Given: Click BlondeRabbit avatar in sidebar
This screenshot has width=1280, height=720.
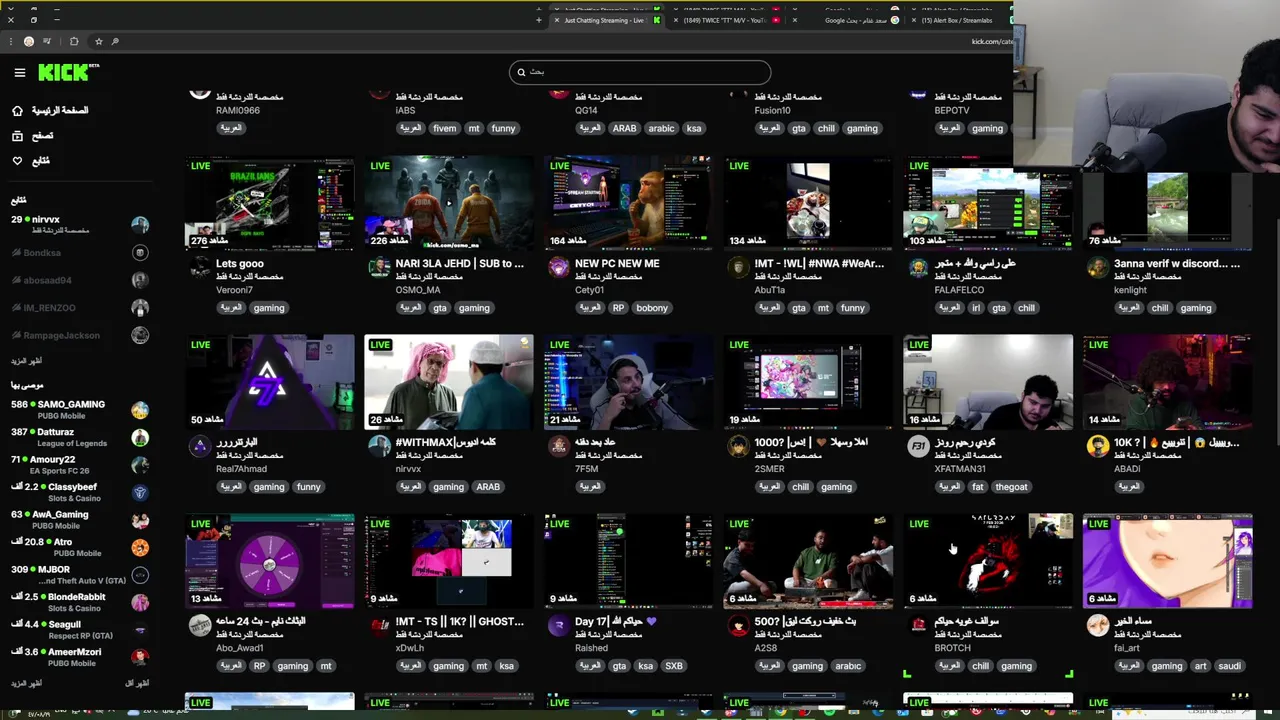Looking at the screenshot, I should [140, 602].
